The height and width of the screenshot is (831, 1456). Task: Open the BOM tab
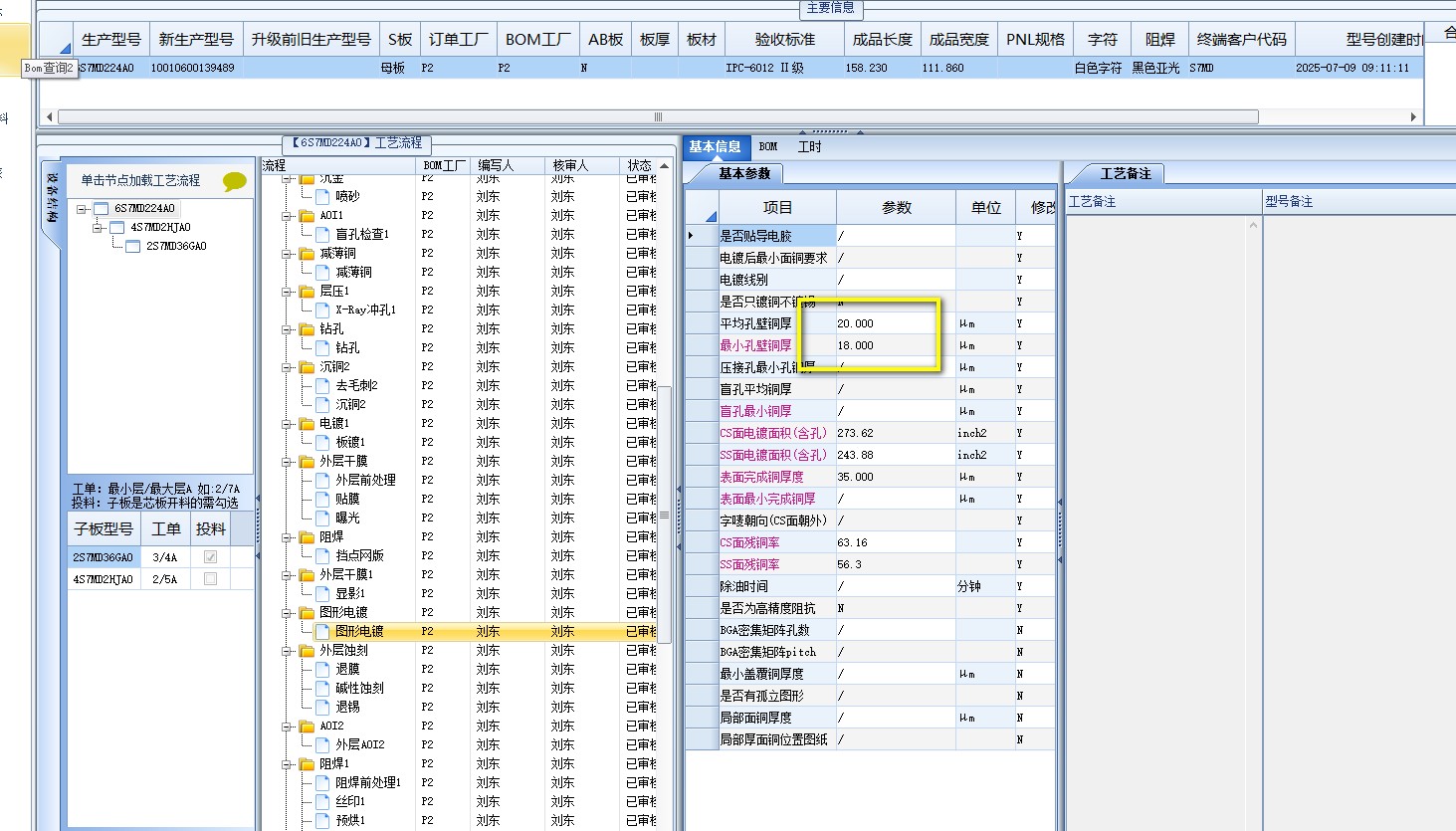768,147
